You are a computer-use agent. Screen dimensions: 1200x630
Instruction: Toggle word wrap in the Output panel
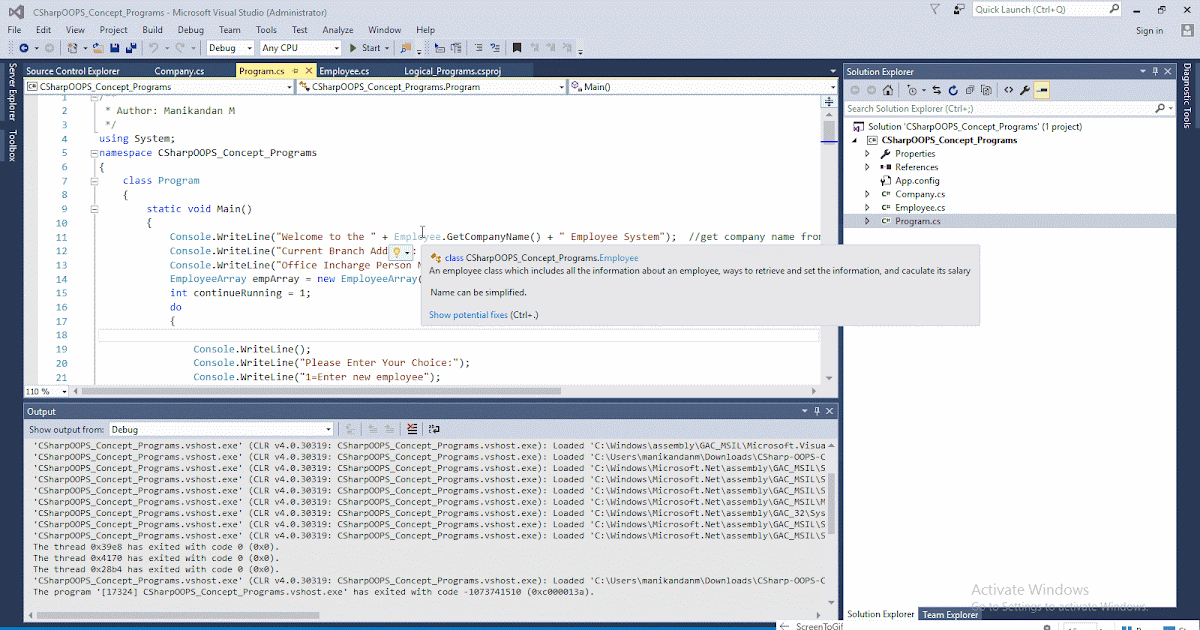433,429
